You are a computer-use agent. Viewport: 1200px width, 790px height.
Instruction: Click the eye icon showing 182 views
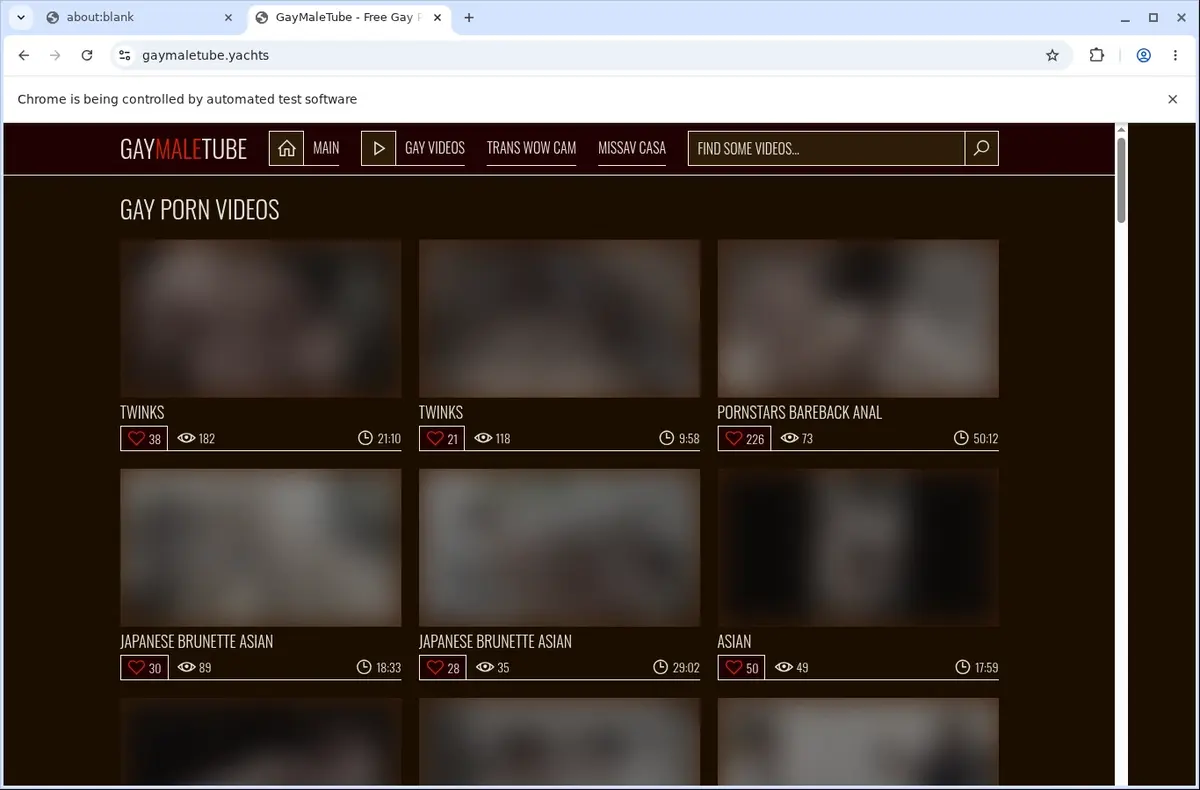[x=186, y=438]
